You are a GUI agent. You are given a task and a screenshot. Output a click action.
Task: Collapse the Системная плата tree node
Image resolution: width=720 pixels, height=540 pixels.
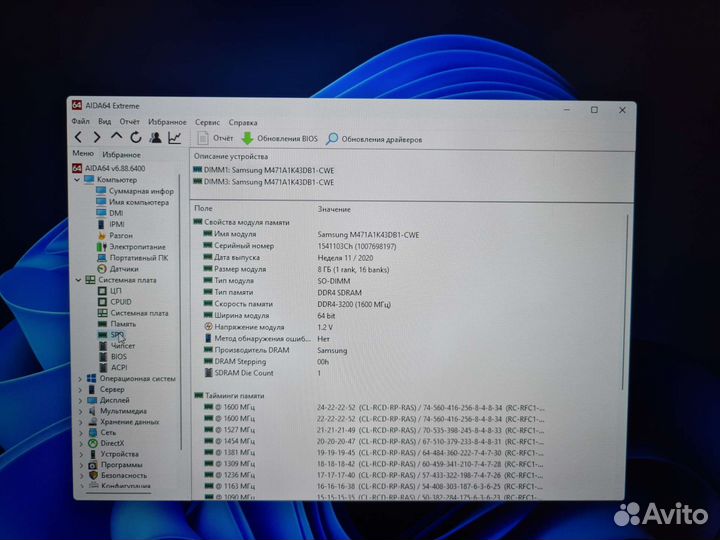79,280
